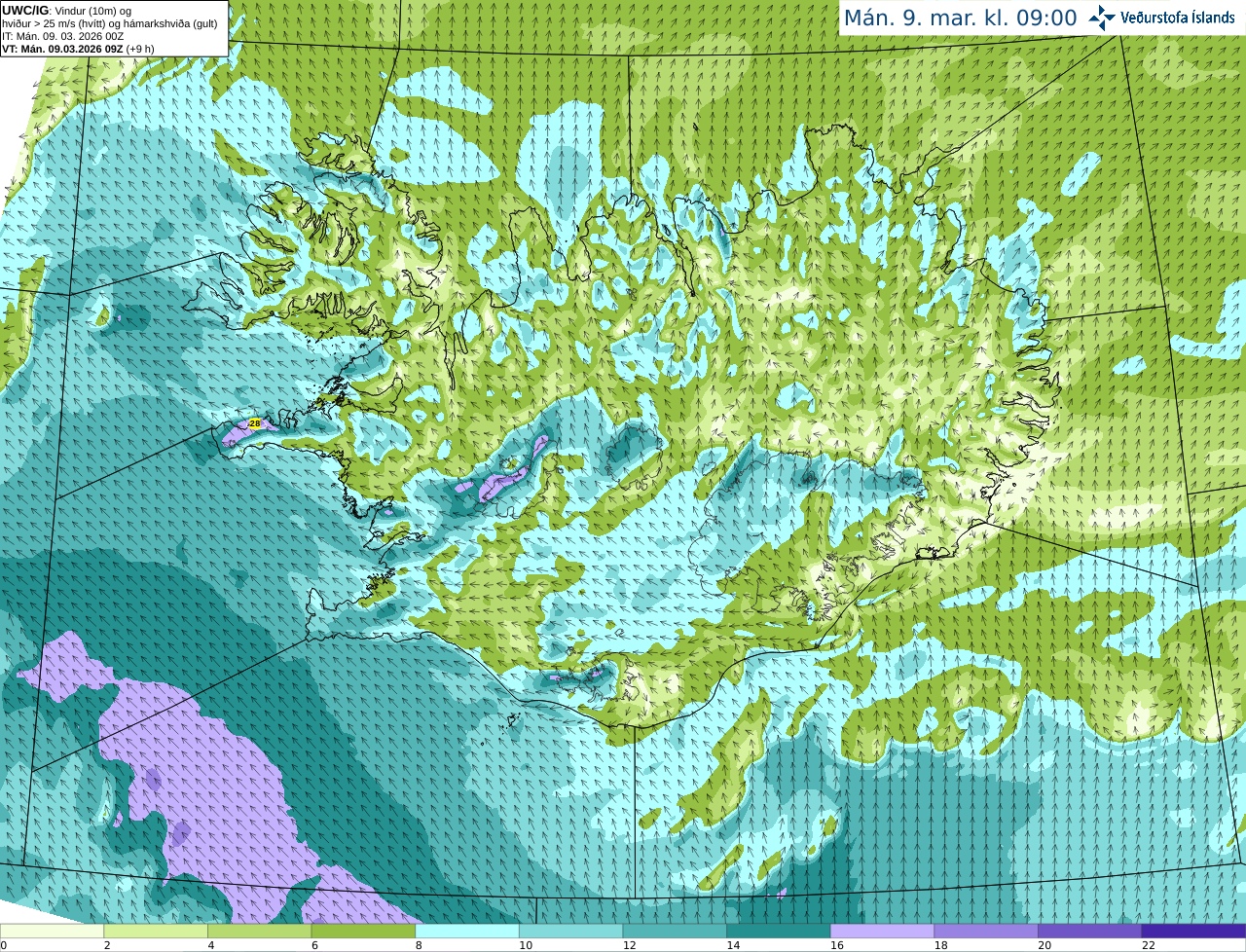The image size is (1246, 952).
Task: Select the darkest purple swatch above 22 m/s
Action: coord(1193,932)
